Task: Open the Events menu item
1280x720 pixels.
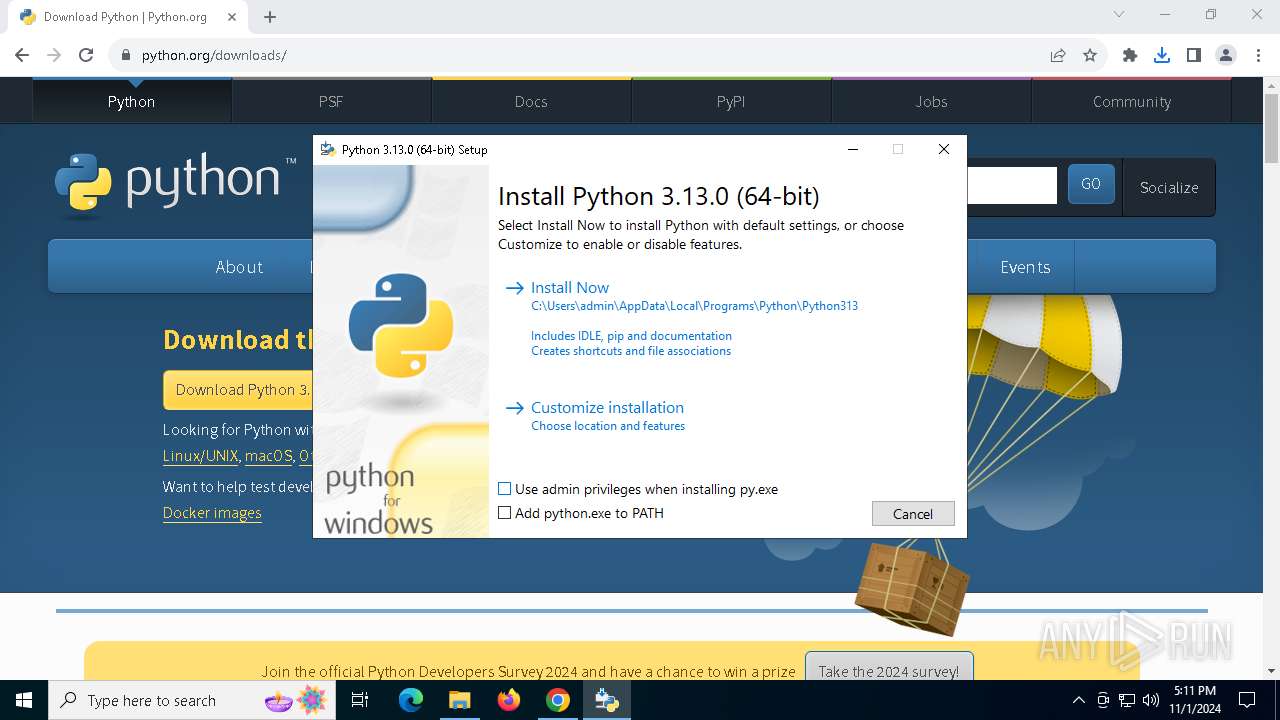Action: pyautogui.click(x=1025, y=267)
